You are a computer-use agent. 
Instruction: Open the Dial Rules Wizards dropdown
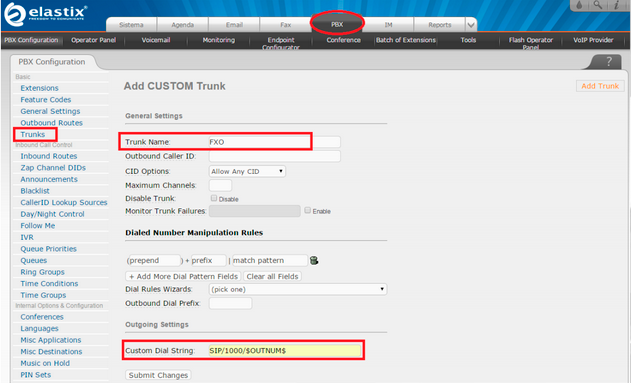coord(298,289)
